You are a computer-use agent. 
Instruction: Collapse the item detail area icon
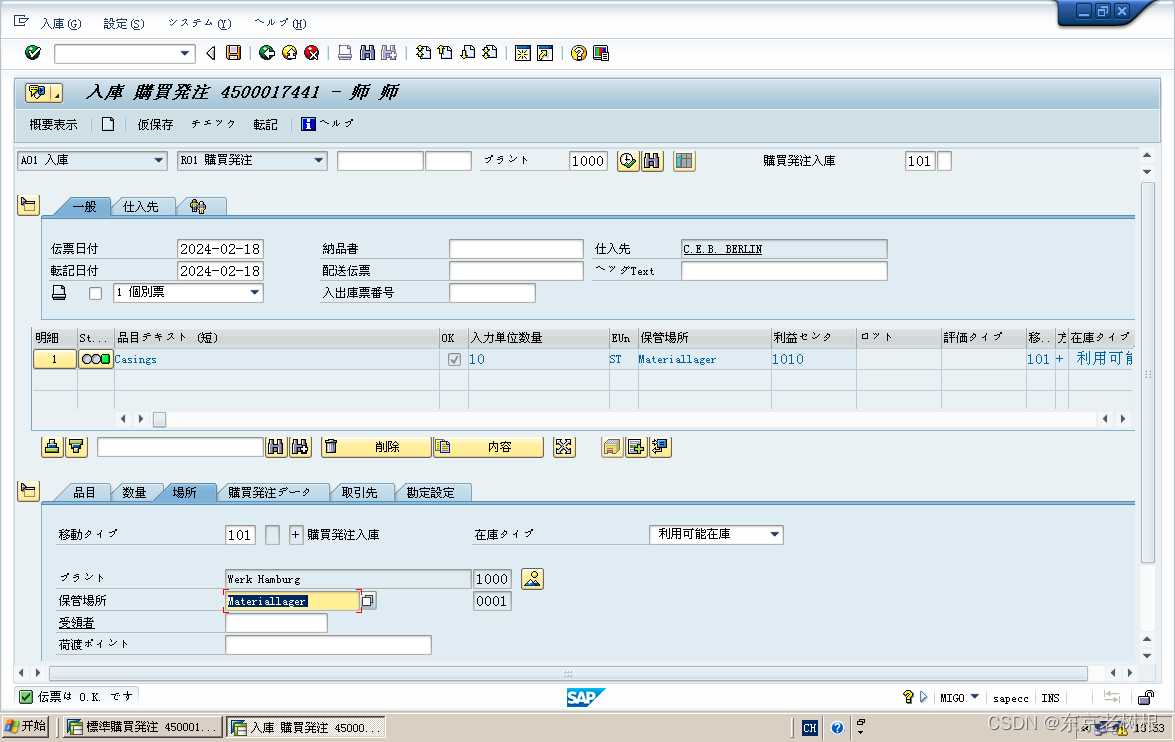[x=28, y=491]
